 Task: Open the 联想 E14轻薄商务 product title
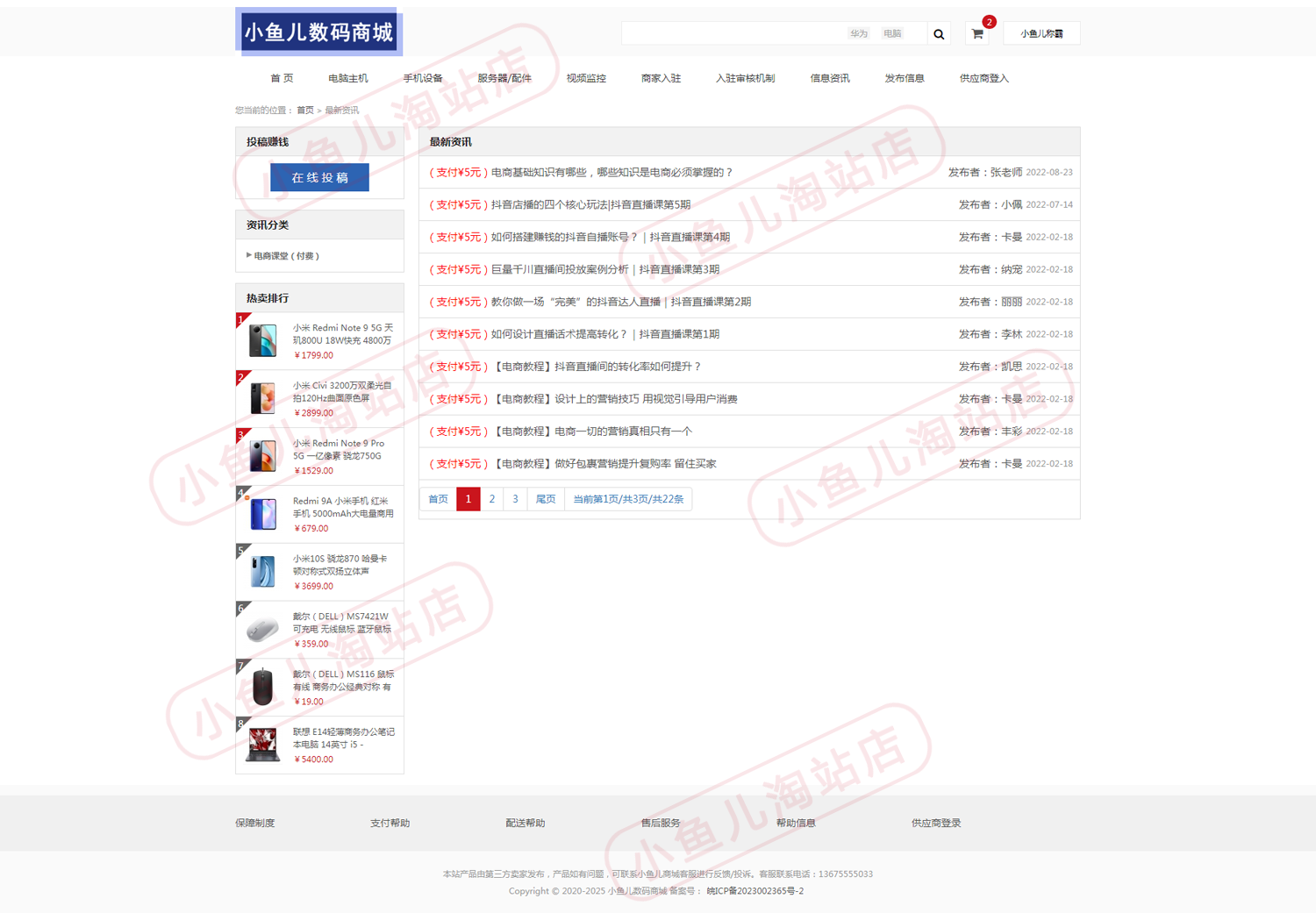[x=344, y=738]
